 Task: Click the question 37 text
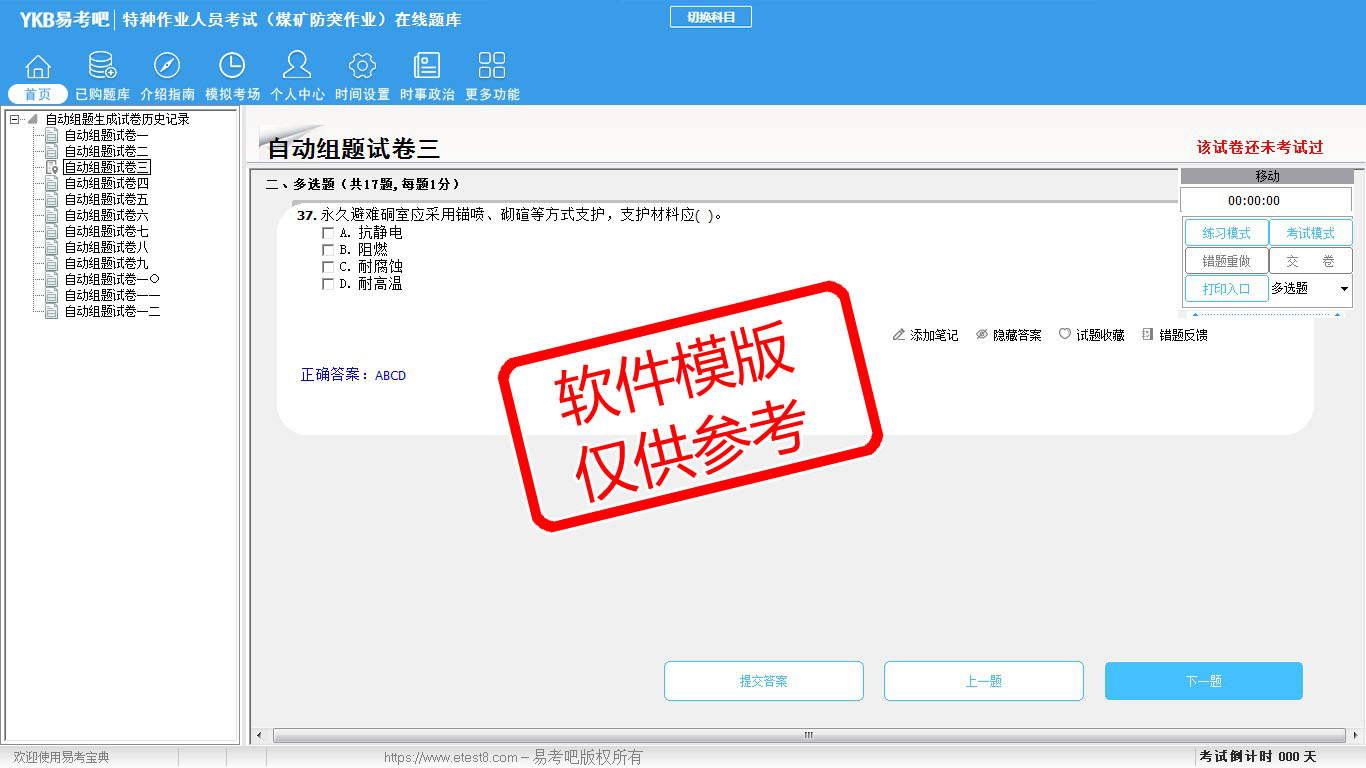coord(510,215)
